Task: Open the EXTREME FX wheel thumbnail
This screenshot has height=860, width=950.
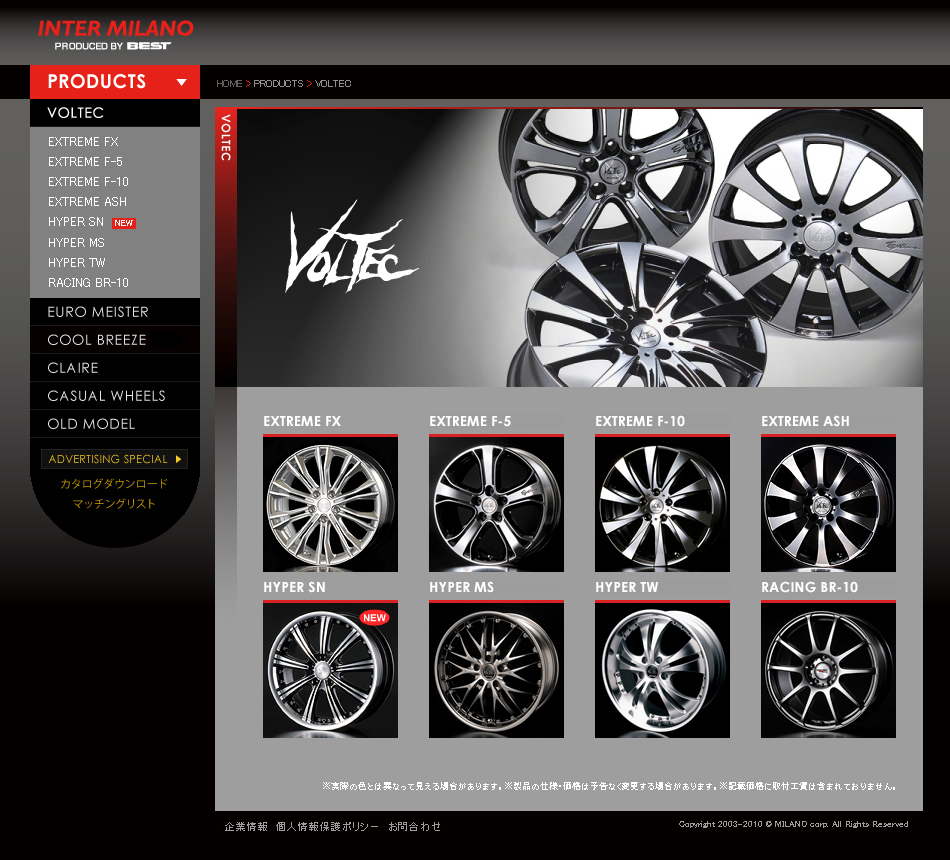Action: coord(330,504)
